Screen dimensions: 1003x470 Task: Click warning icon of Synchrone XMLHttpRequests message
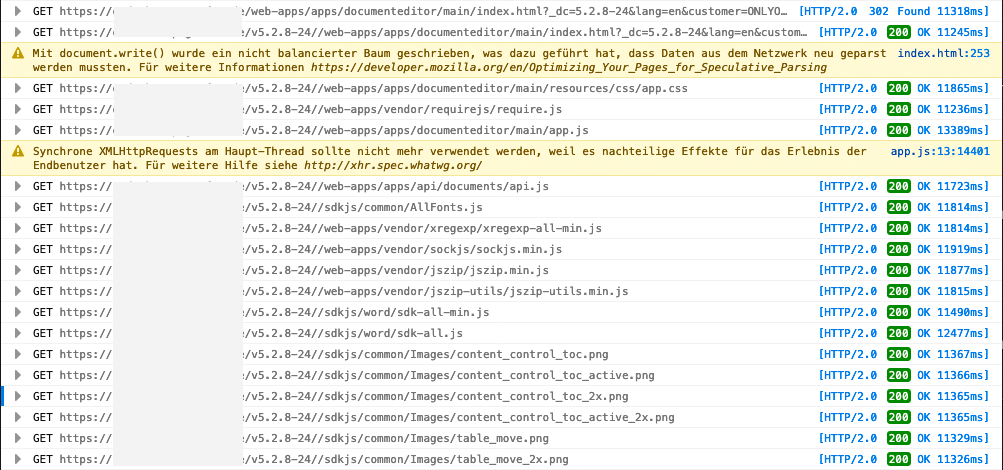coord(18,152)
